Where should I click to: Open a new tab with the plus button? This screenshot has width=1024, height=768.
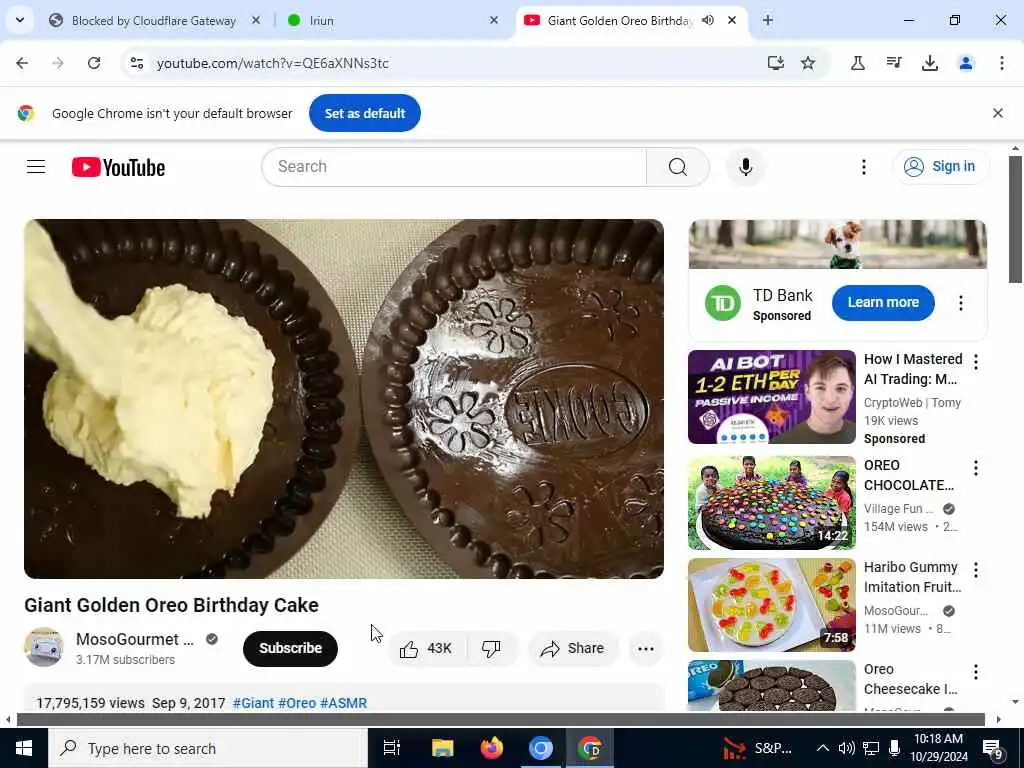[x=768, y=21]
